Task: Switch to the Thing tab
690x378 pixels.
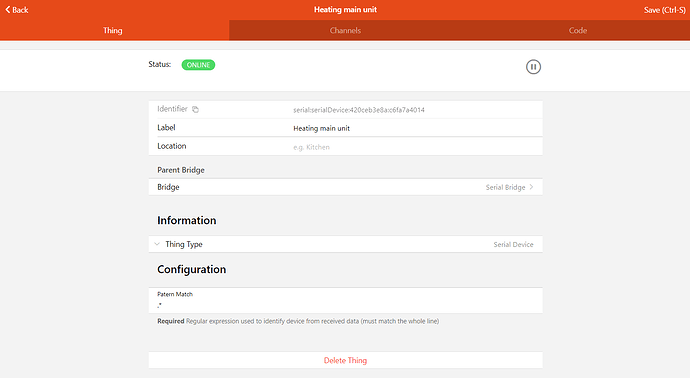Action: (113, 30)
